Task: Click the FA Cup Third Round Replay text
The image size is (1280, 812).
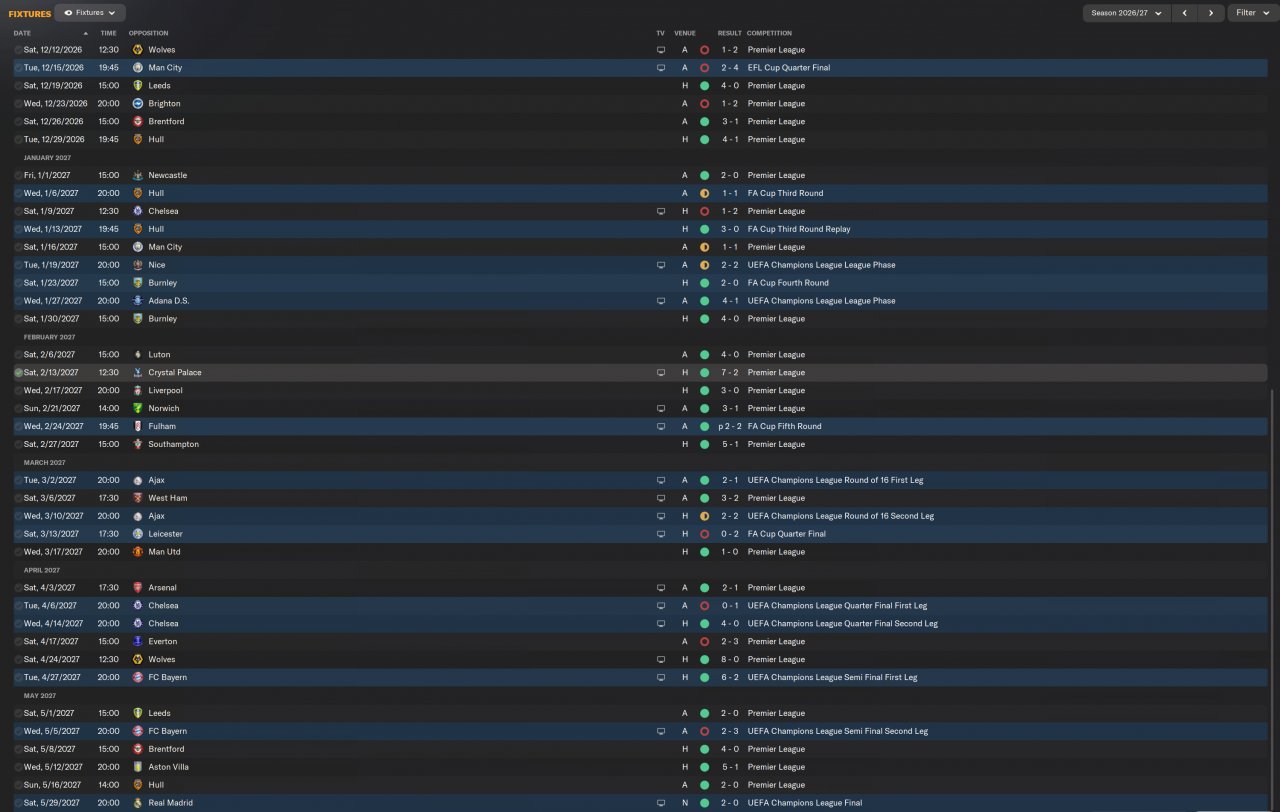Action: 799,229
